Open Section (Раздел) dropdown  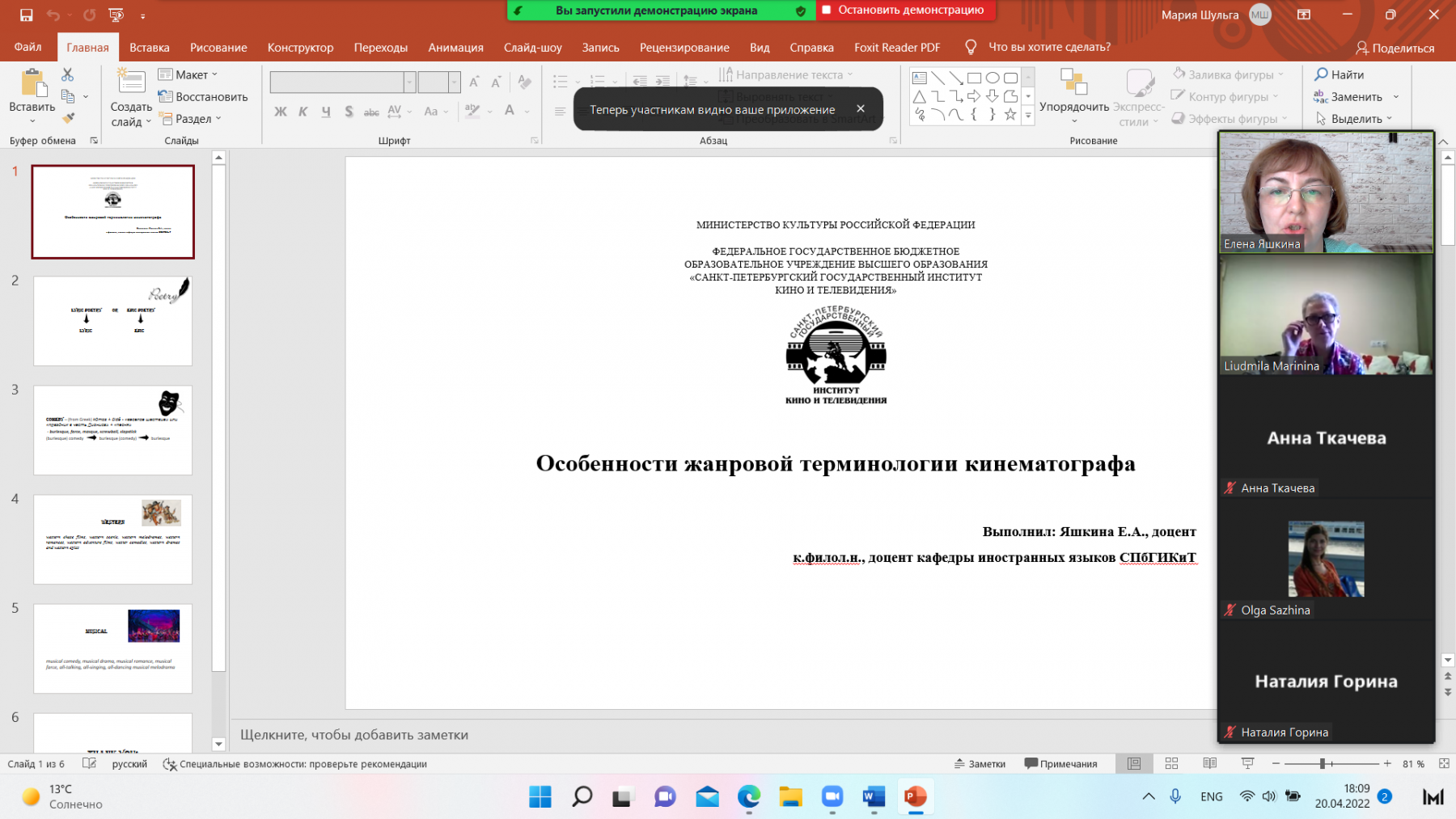190,118
